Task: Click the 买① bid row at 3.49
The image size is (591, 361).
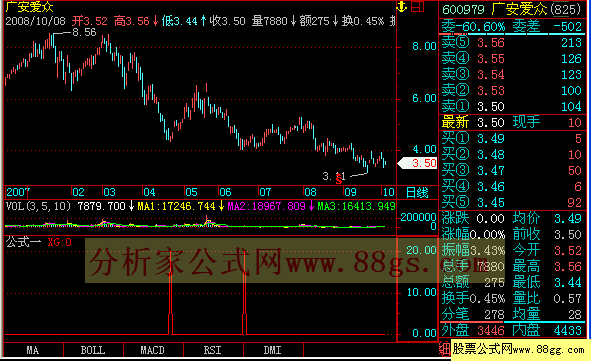Action: click(x=512, y=139)
